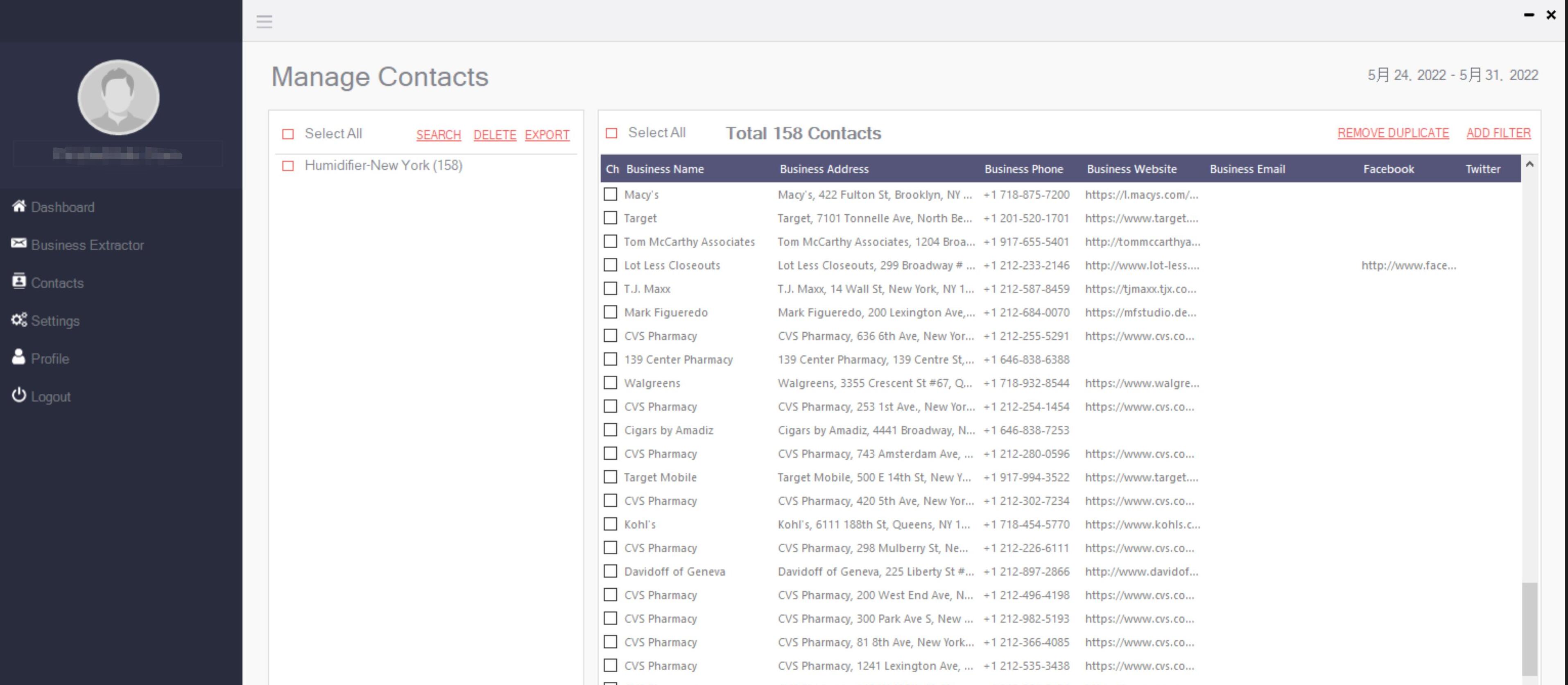
Task: Tick the Mark Figueredo row checkbox
Action: point(610,312)
